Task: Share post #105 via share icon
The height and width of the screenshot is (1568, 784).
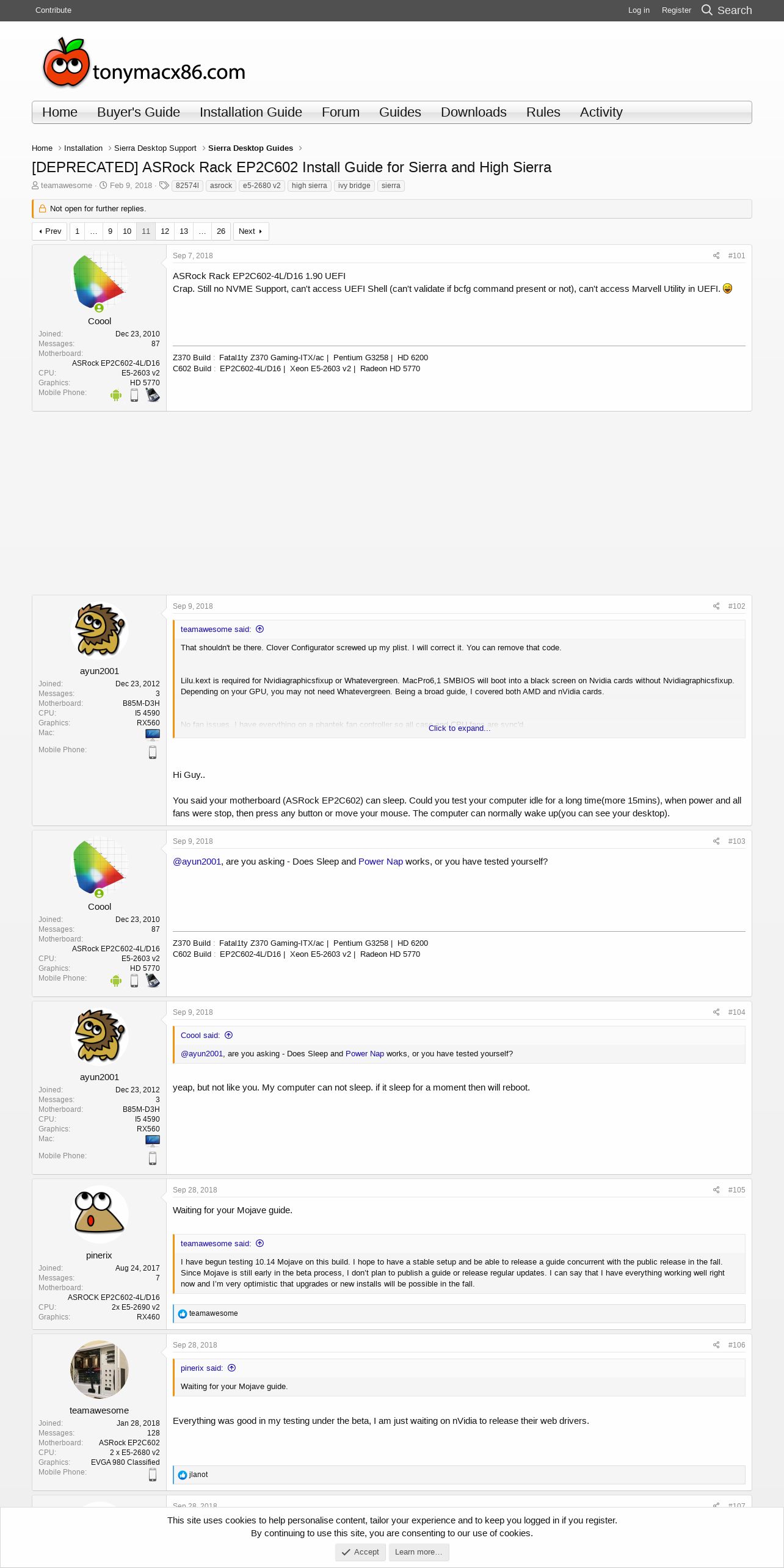Action: [x=716, y=1190]
